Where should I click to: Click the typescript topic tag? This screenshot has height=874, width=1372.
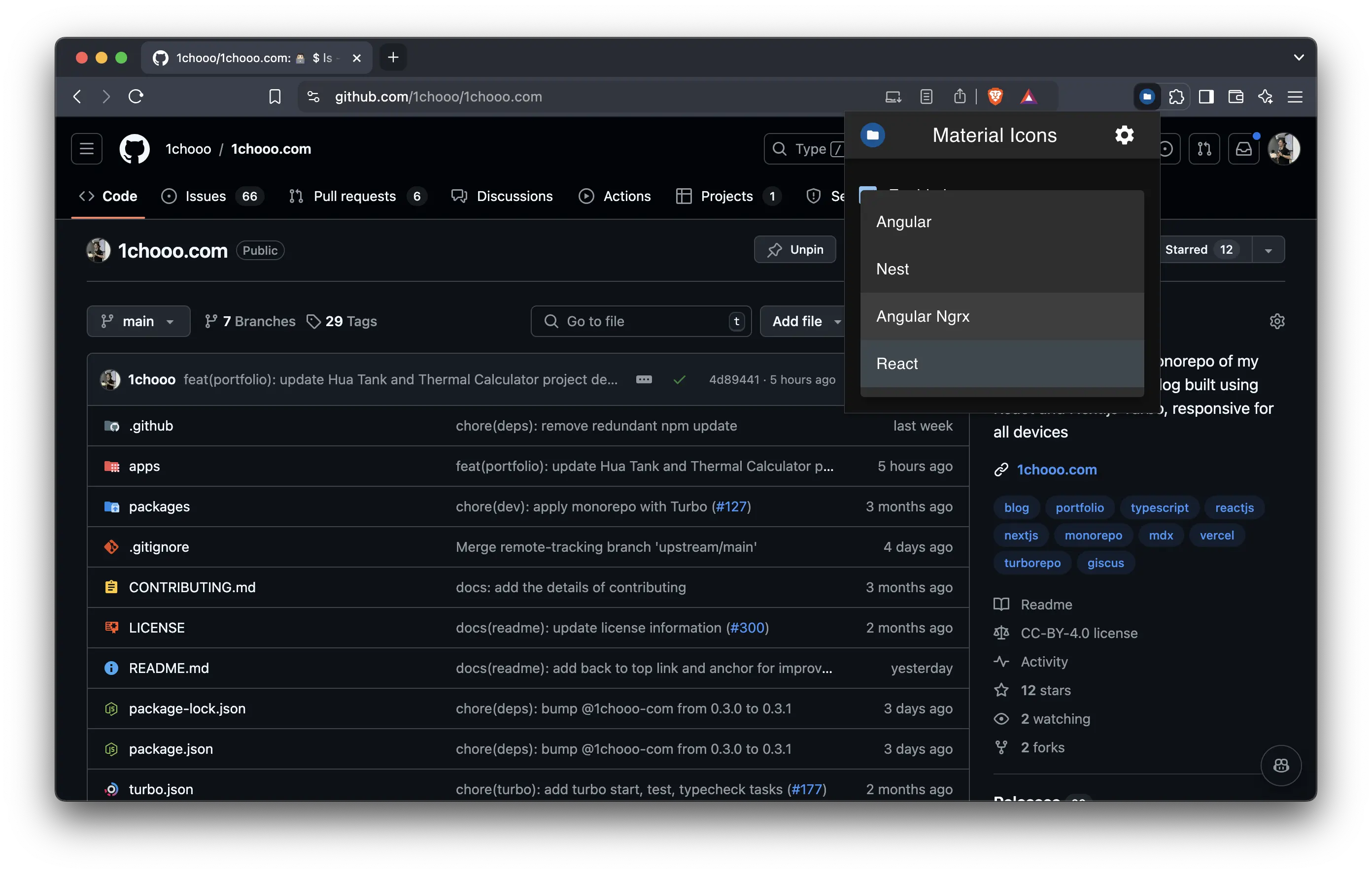point(1159,507)
